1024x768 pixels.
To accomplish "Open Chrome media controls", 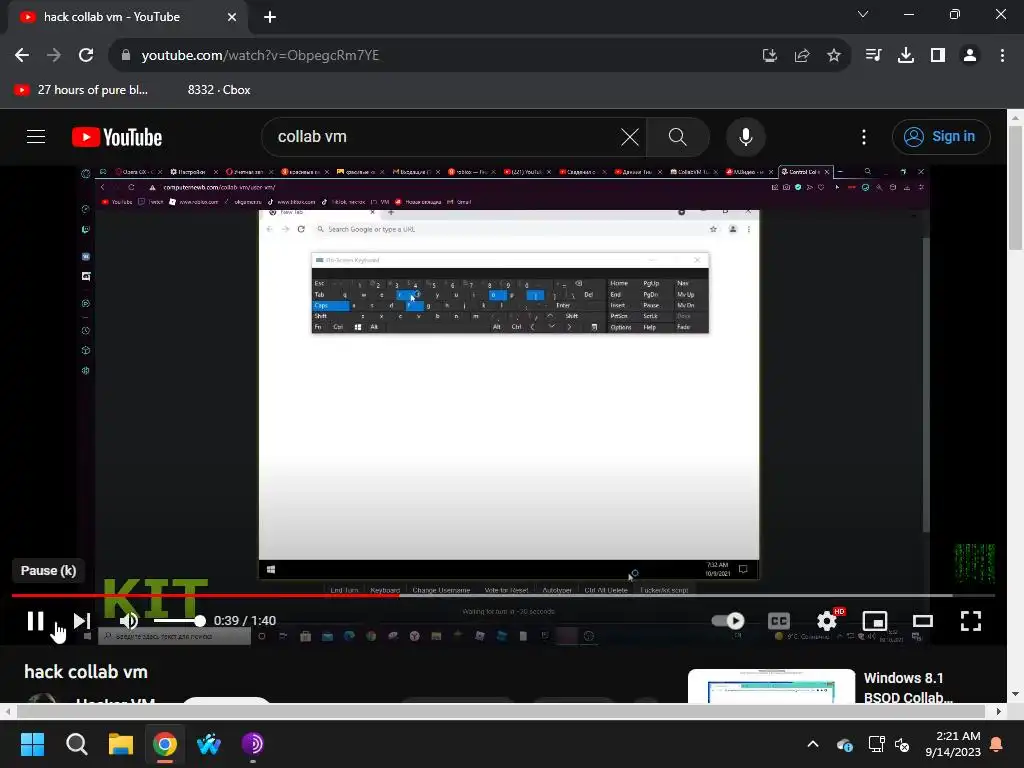I will pos(874,56).
